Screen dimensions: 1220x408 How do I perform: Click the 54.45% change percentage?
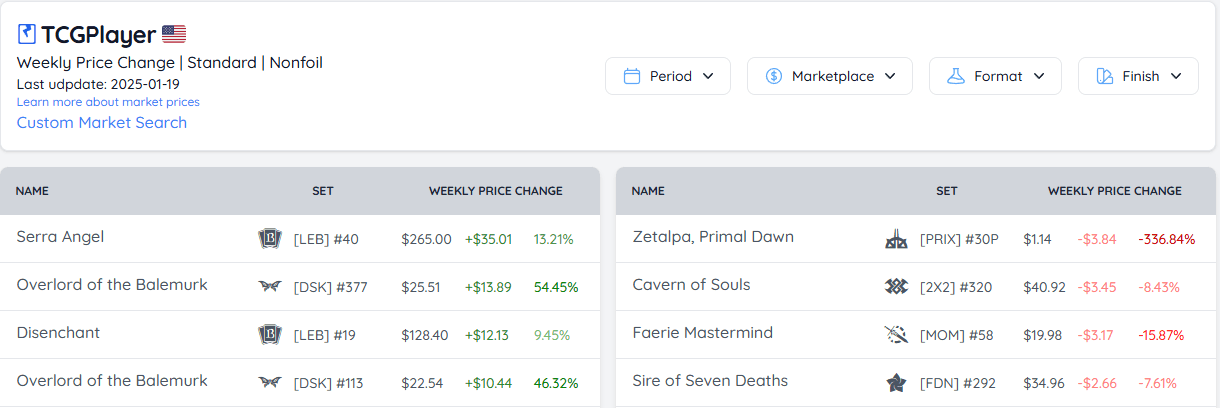click(x=556, y=287)
